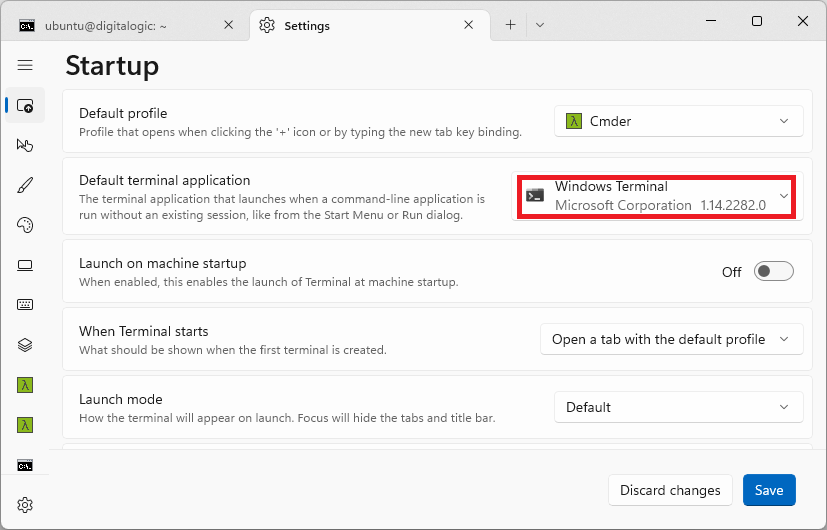Close the Settings tab

click(468, 25)
